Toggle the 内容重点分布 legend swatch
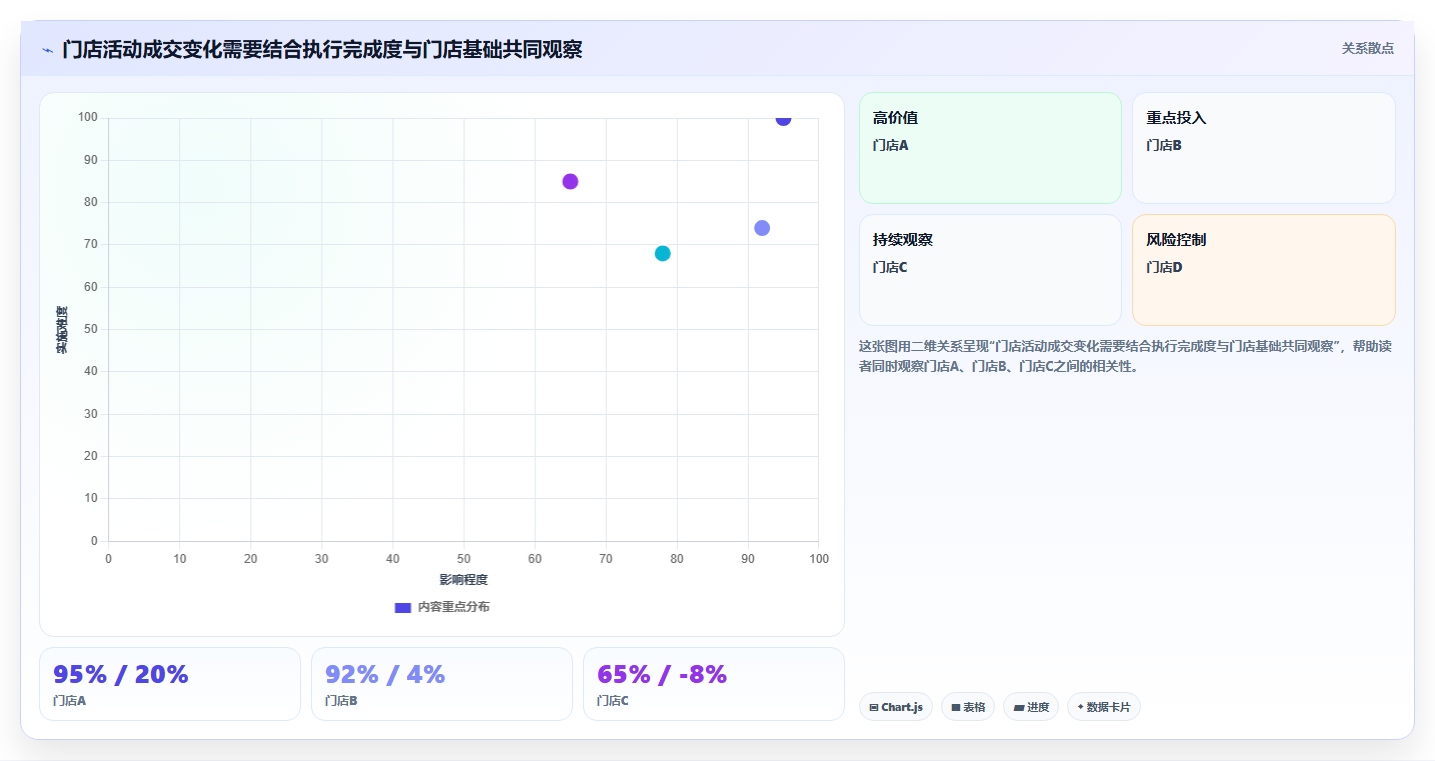Viewport: 1435px width, 761px height. click(403, 607)
